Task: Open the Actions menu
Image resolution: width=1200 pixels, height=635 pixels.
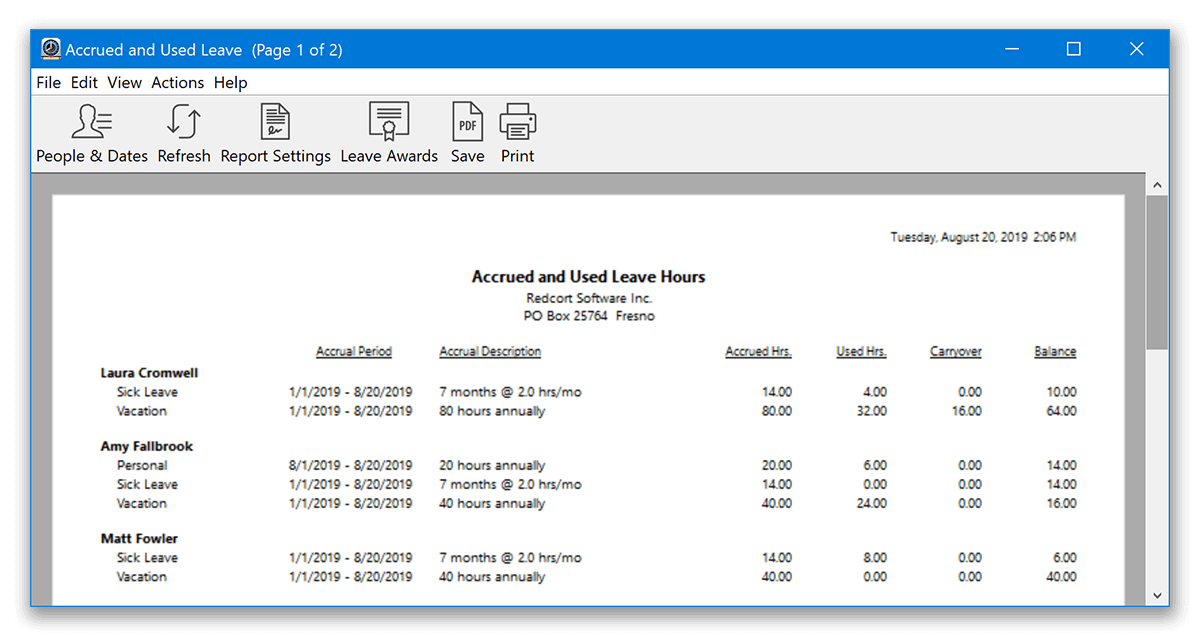Action: 177,82
